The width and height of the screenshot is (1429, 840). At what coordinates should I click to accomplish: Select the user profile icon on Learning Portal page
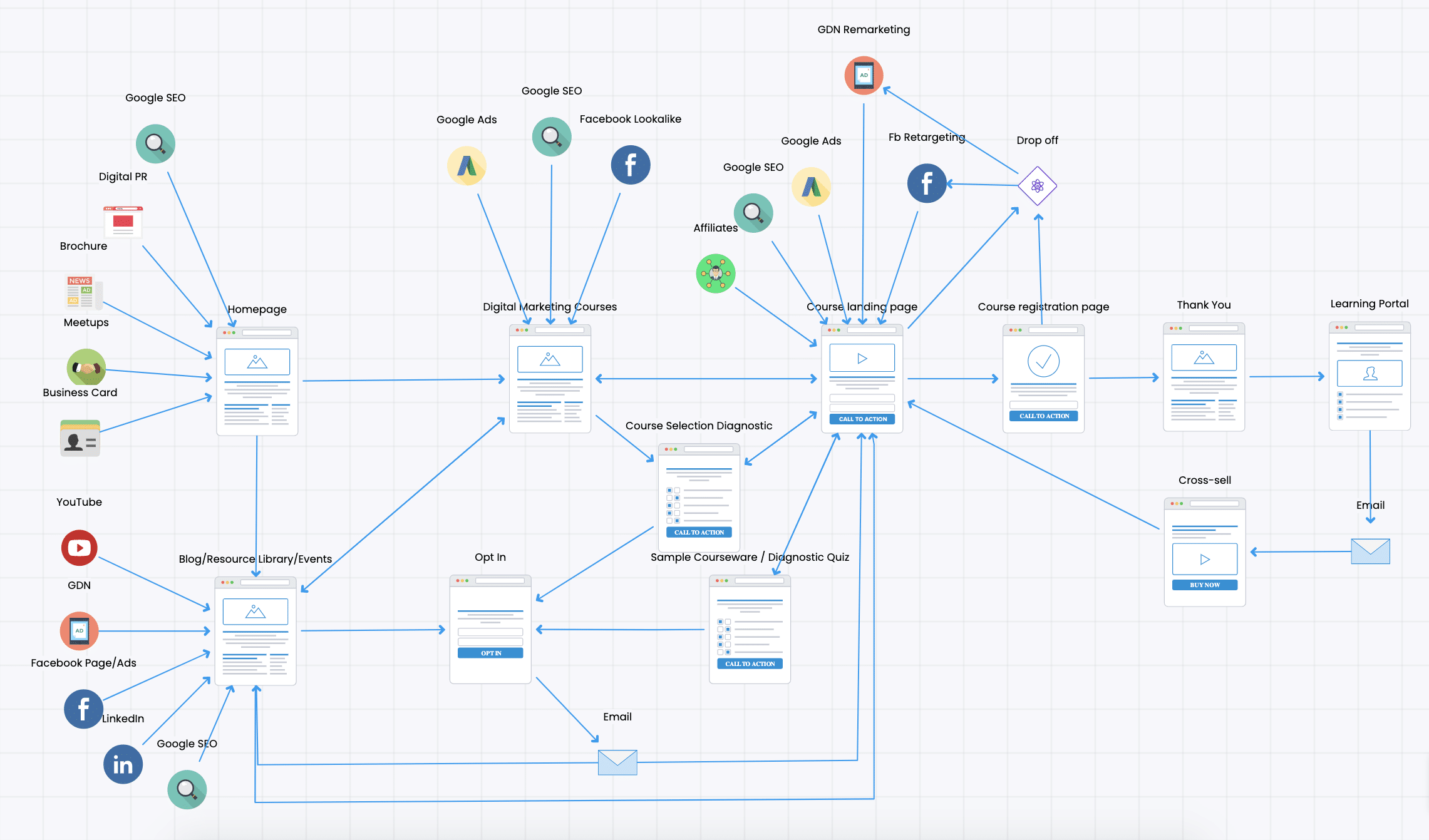click(1370, 374)
